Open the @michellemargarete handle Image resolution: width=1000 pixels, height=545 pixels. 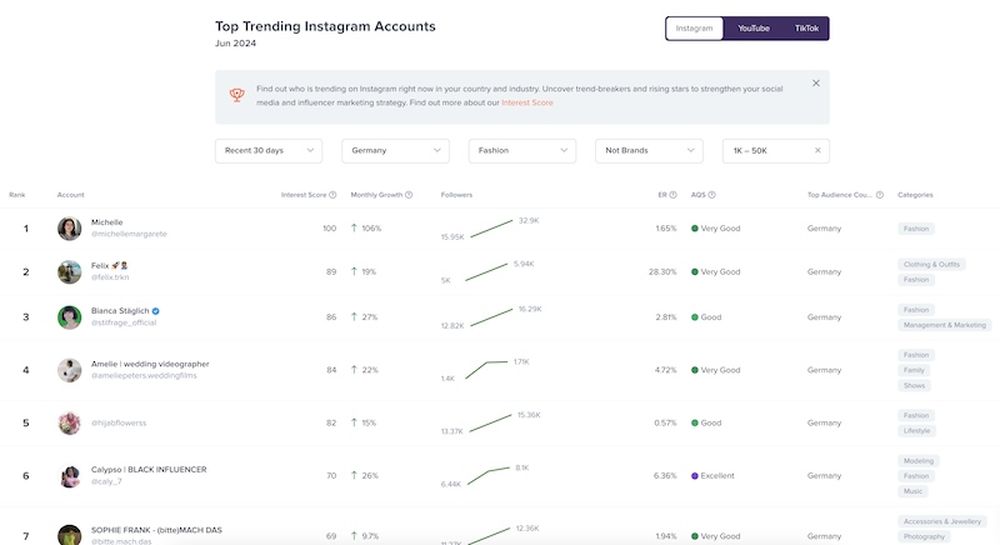[x=129, y=234]
